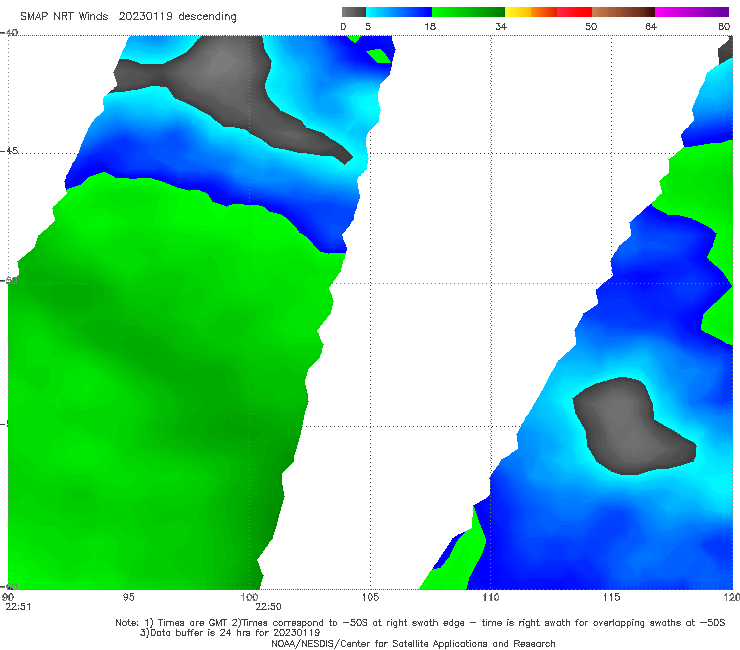The width and height of the screenshot is (740, 650).
Task: Click the longitude axis label '115'
Action: (x=612, y=597)
